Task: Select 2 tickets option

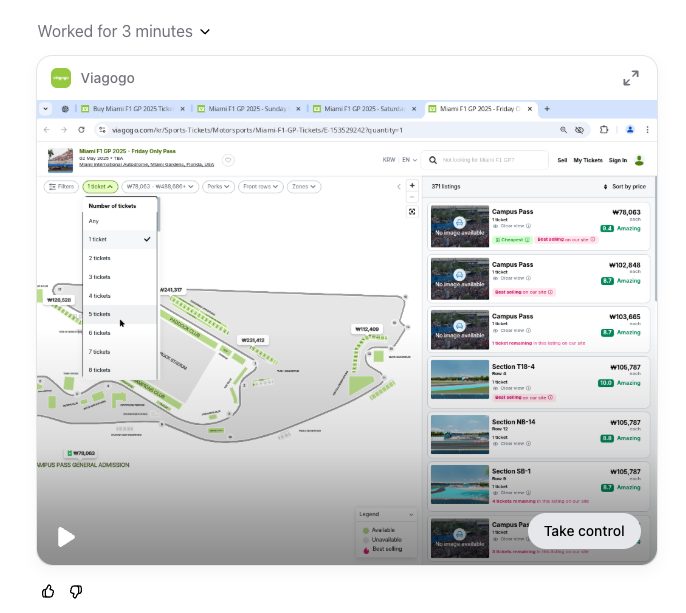Action: [x=119, y=258]
